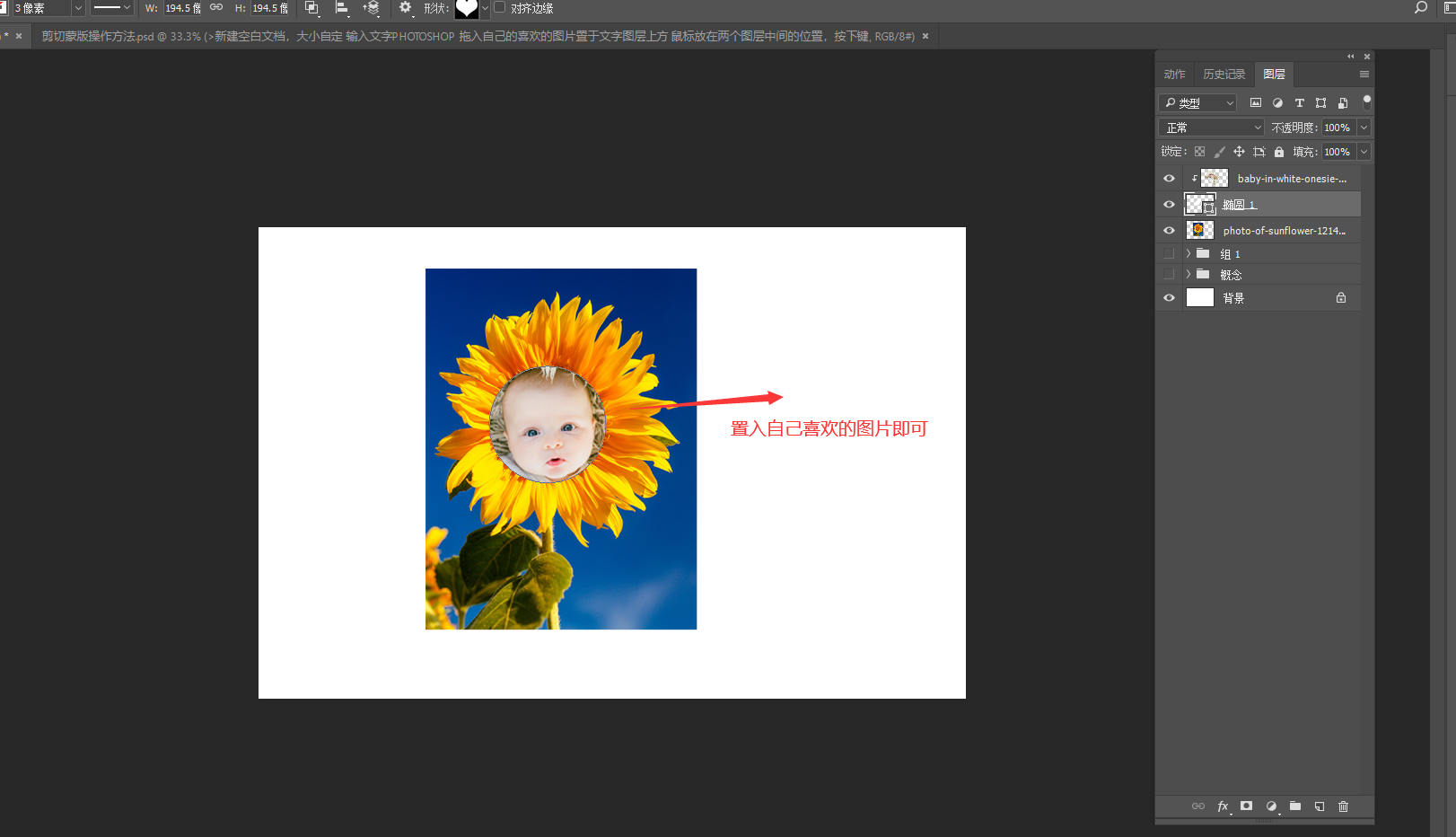Screen dimensions: 1456x837
Task: Expand the 概念 layer group
Action: click(1188, 275)
